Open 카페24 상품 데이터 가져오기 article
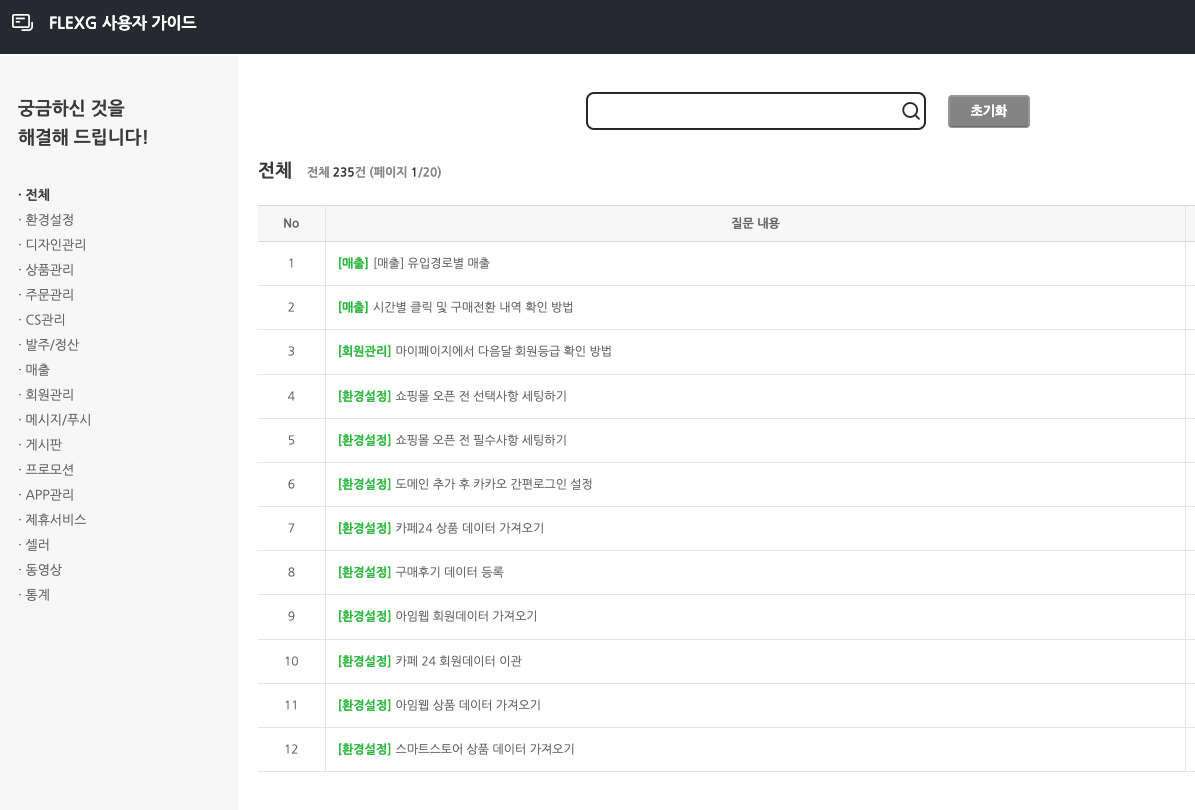This screenshot has width=1195, height=810. pyautogui.click(x=469, y=528)
